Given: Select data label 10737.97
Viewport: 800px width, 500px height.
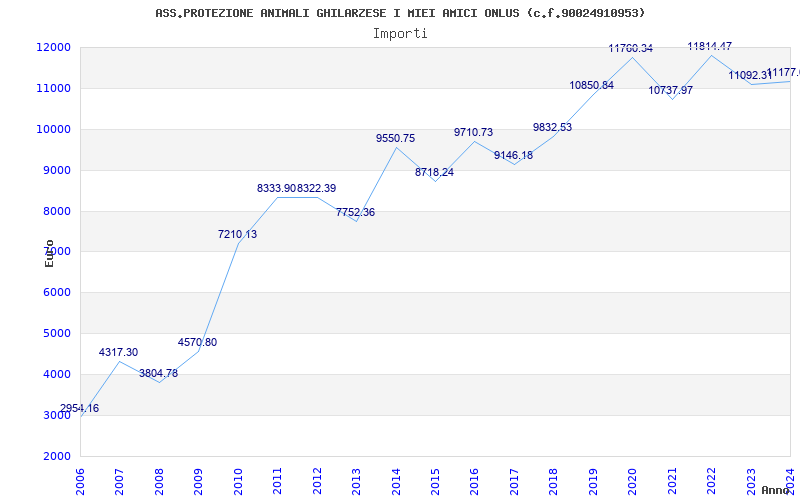Looking at the screenshot, I should point(671,90).
